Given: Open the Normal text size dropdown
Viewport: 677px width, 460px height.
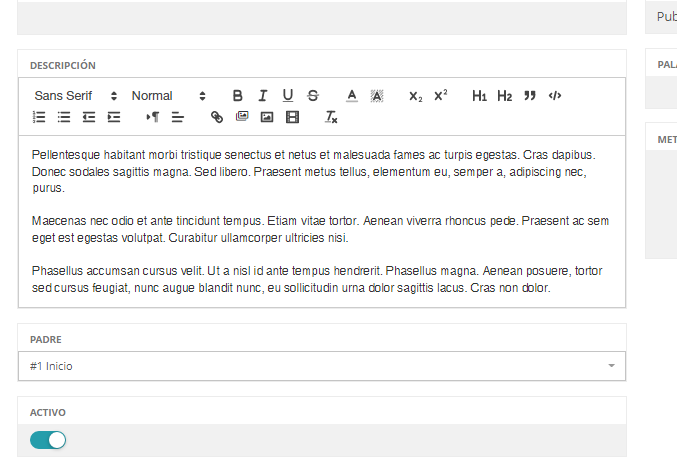Looking at the screenshot, I should [168, 96].
